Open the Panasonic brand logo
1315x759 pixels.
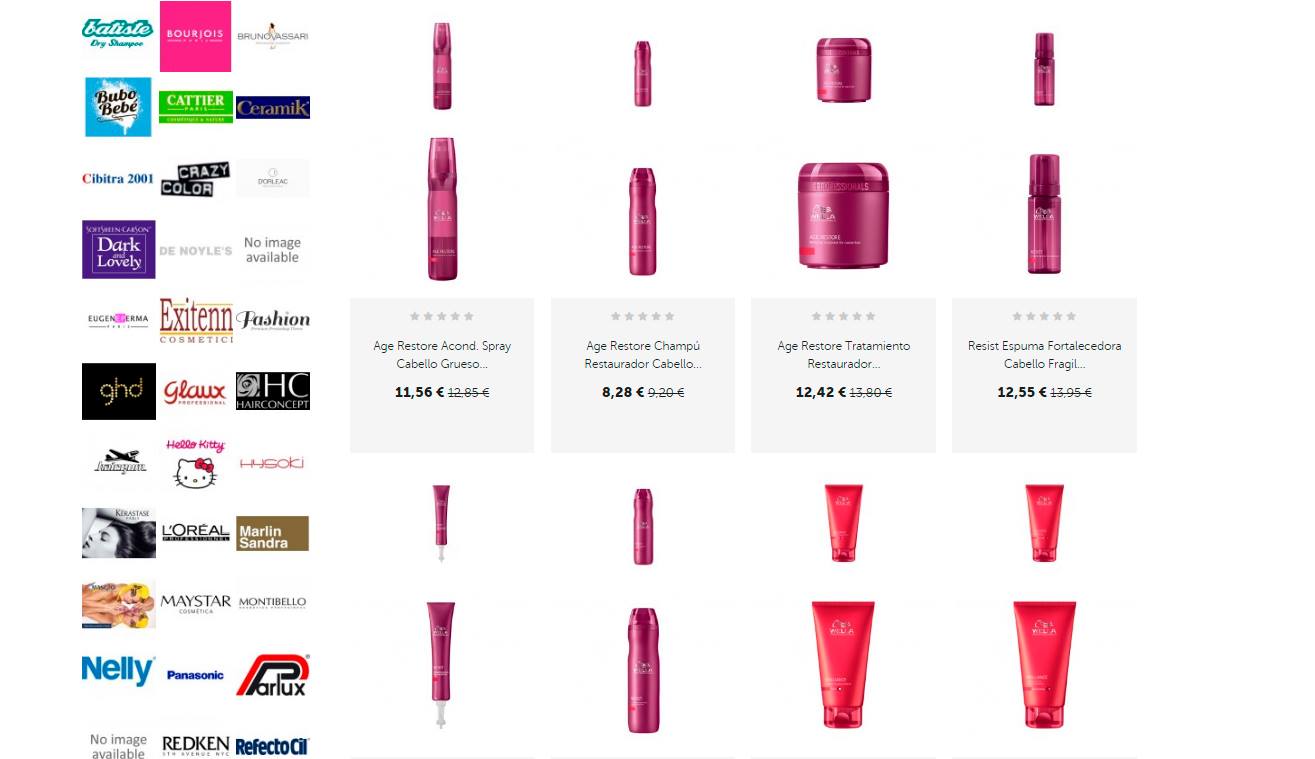coord(196,675)
